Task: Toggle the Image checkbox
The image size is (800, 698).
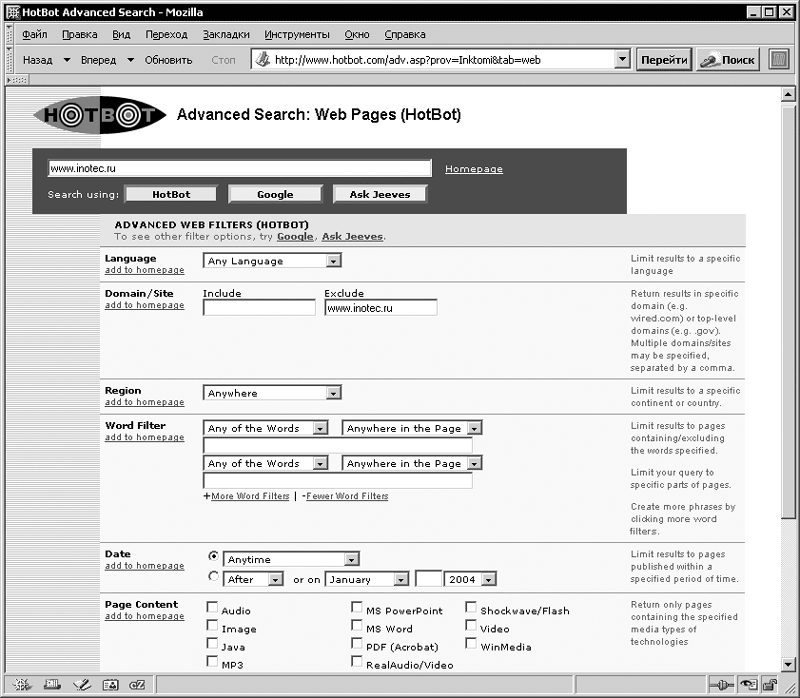Action: pos(212,625)
